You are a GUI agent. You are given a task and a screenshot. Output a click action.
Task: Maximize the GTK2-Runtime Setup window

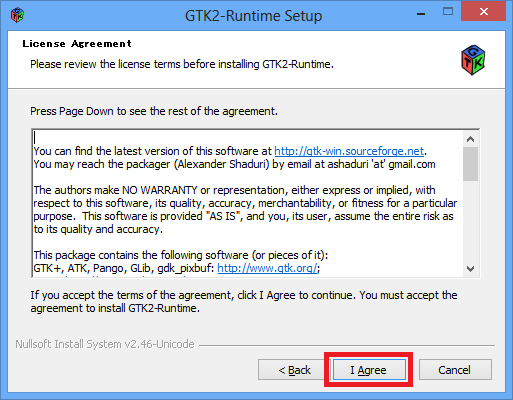tap(448, 12)
